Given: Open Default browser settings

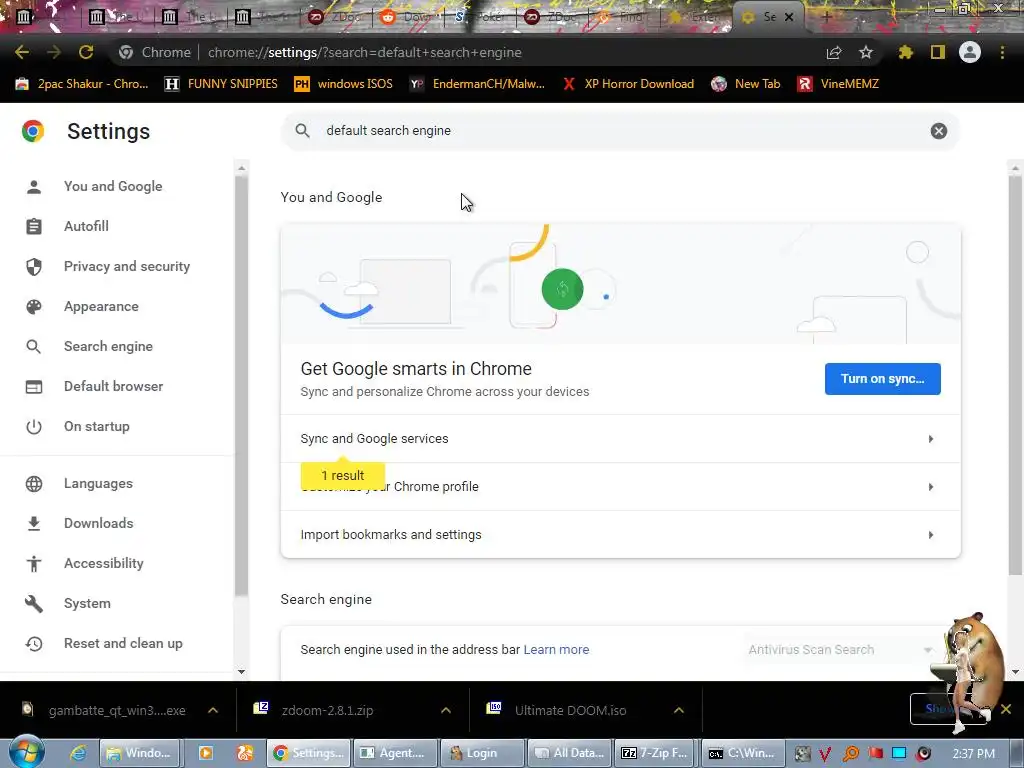Looking at the screenshot, I should [x=114, y=386].
